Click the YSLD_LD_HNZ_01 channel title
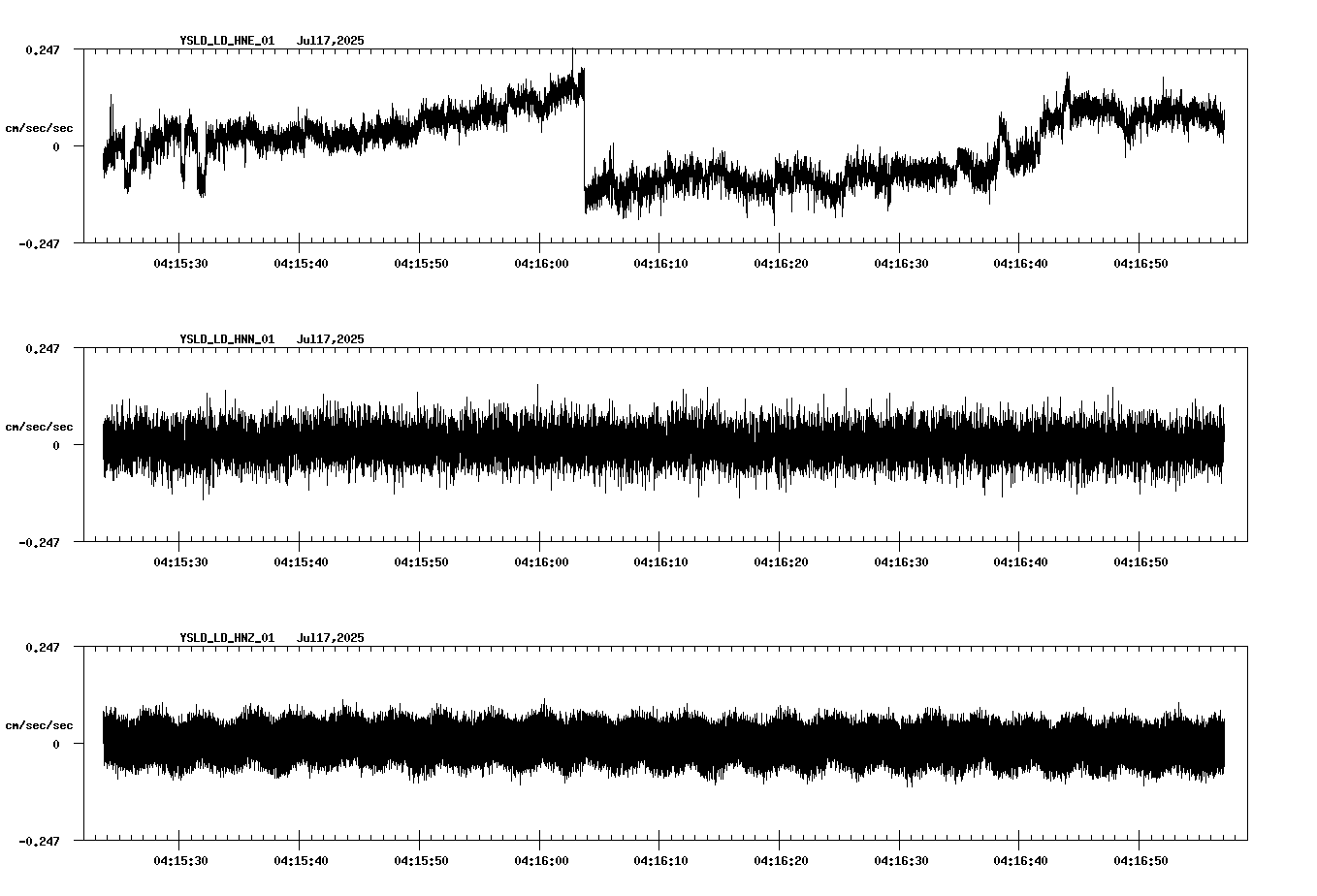Screen dimensions: 1317x896 coord(227,638)
